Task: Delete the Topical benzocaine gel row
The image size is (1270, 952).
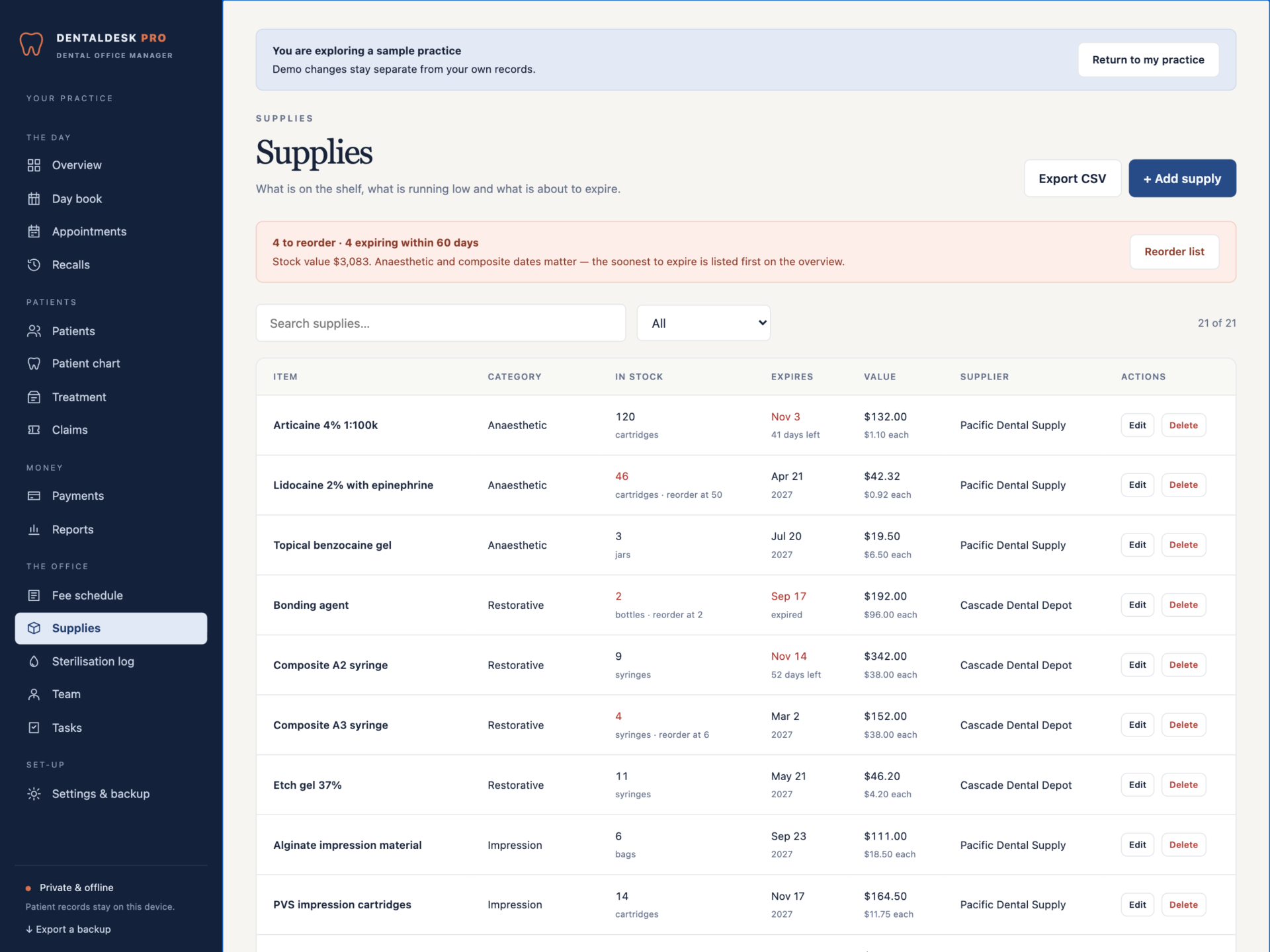Action: click(x=1183, y=545)
